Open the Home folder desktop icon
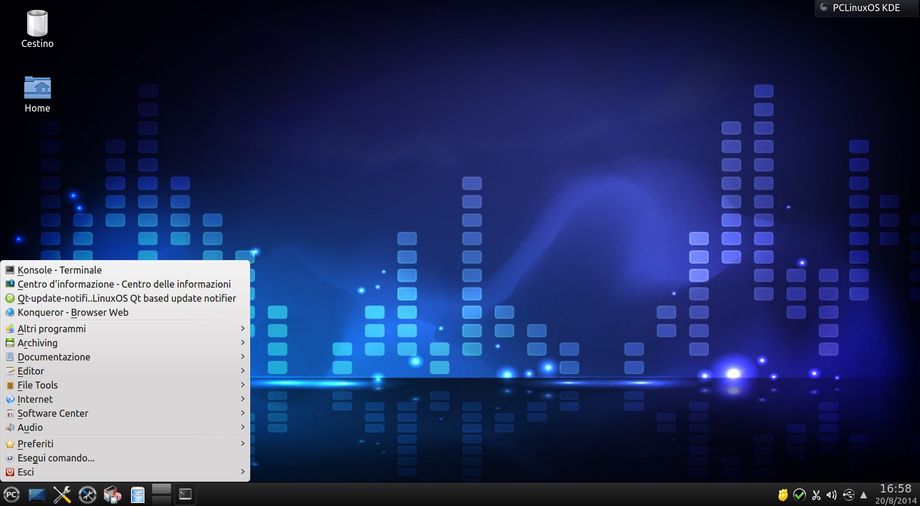This screenshot has height=506, width=920. pyautogui.click(x=37, y=93)
